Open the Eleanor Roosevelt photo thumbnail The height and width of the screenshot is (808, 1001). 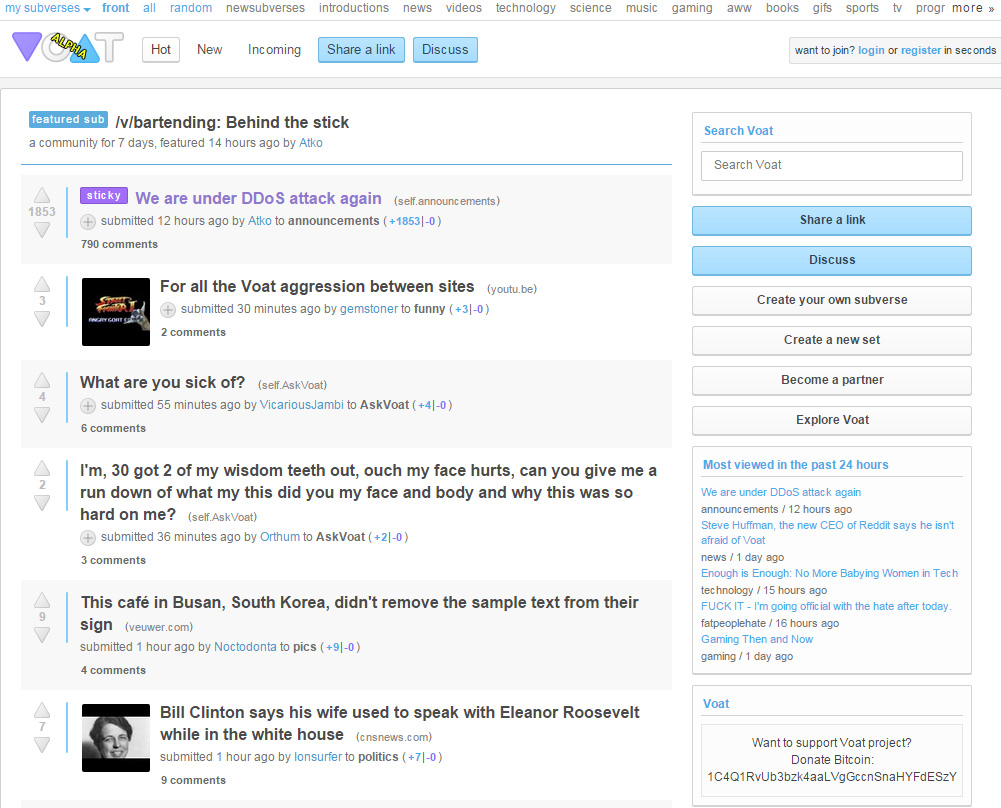coord(116,738)
